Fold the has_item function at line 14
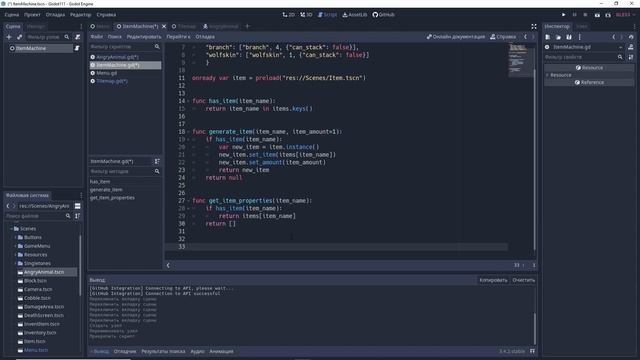This screenshot has width=640, height=360. coord(188,101)
